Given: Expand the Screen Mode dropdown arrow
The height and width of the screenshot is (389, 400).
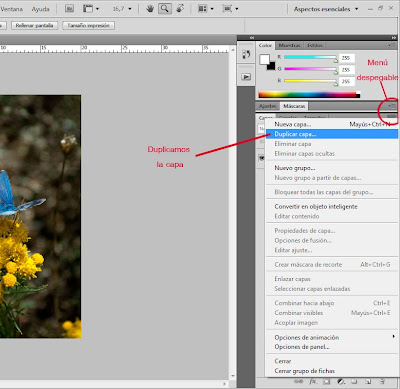Looking at the screenshot, I should (x=237, y=9).
